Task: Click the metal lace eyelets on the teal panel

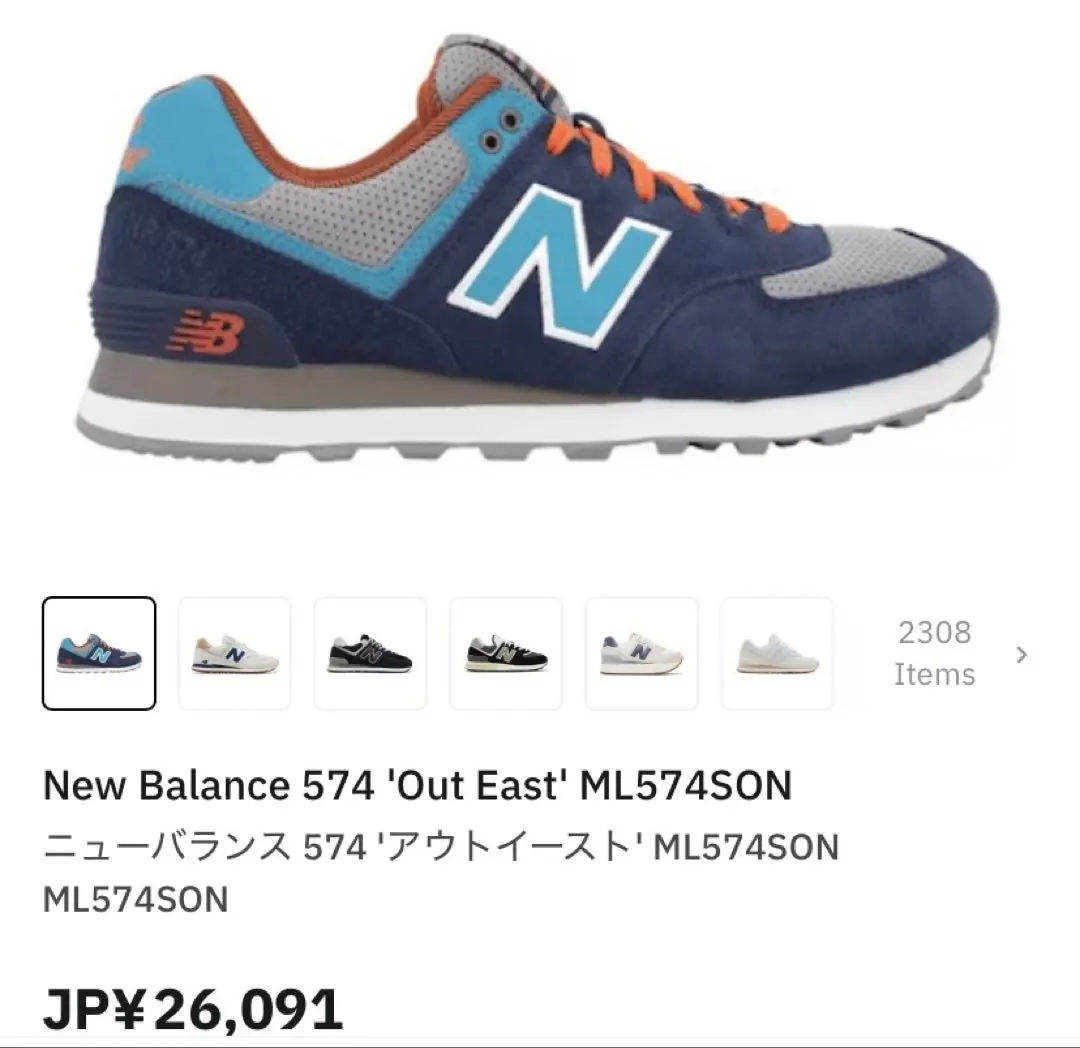Action: [501, 130]
